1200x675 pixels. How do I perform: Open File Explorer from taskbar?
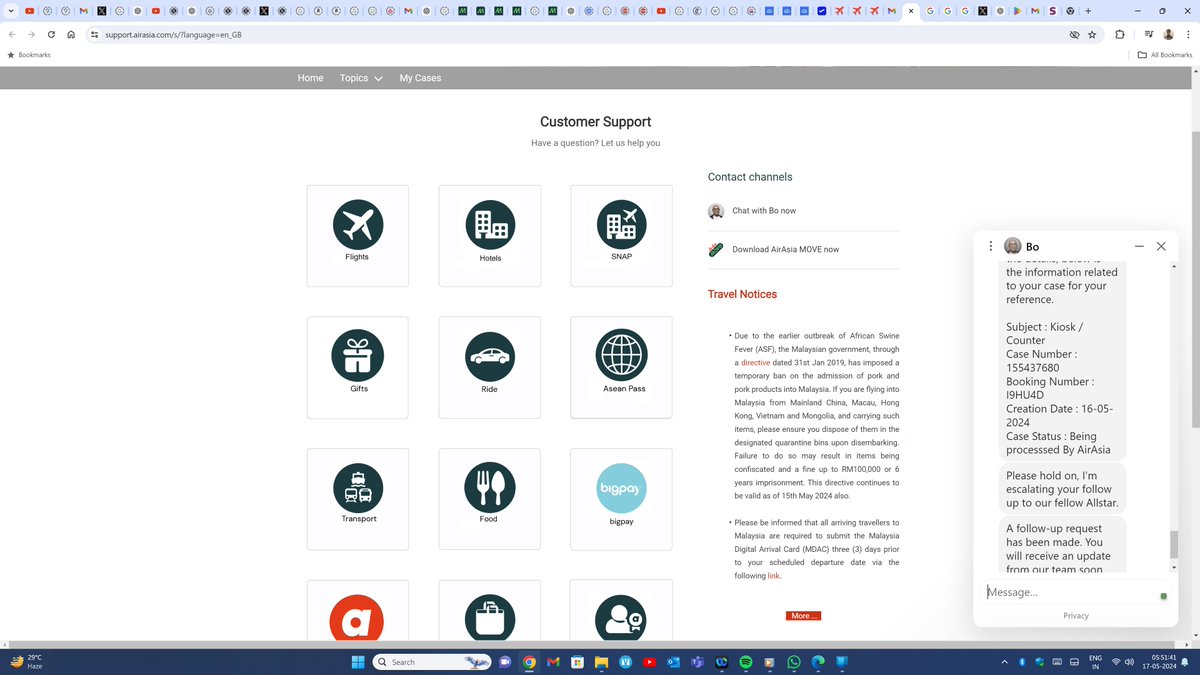click(601, 662)
